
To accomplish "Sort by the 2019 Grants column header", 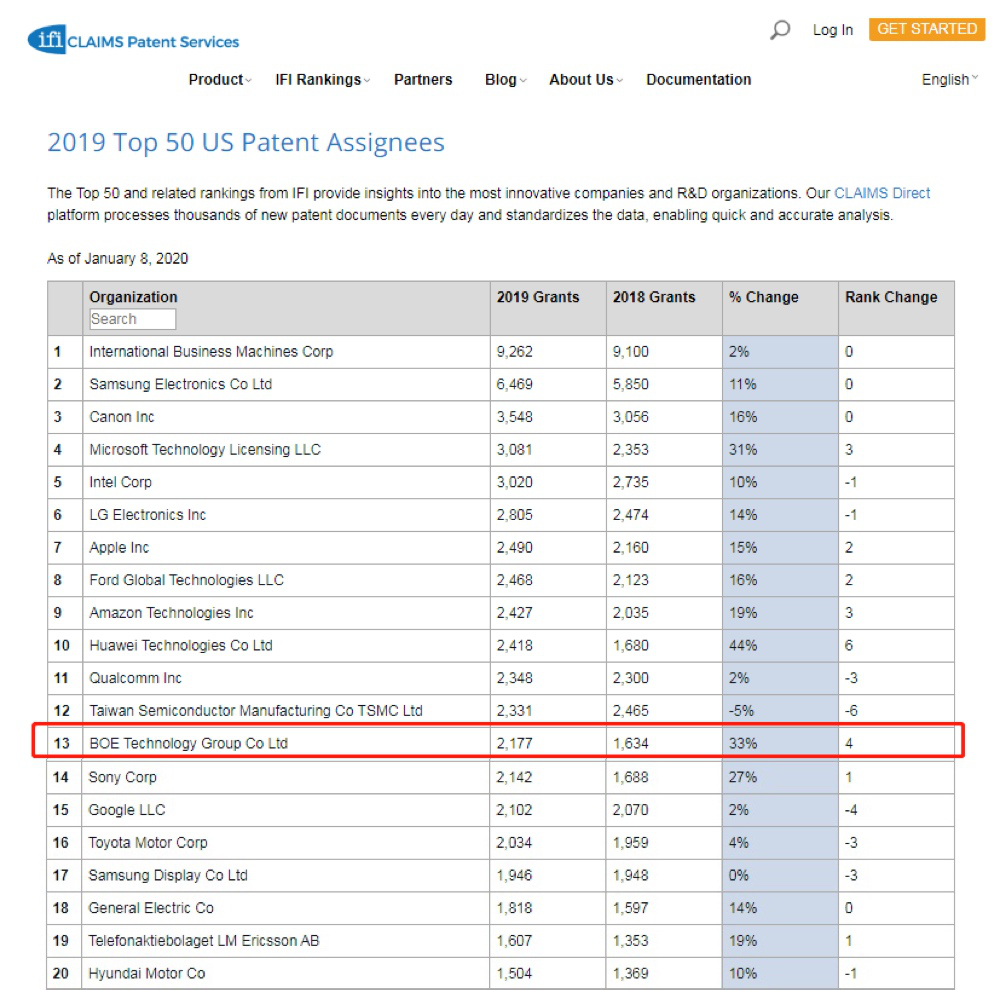I will (x=537, y=297).
